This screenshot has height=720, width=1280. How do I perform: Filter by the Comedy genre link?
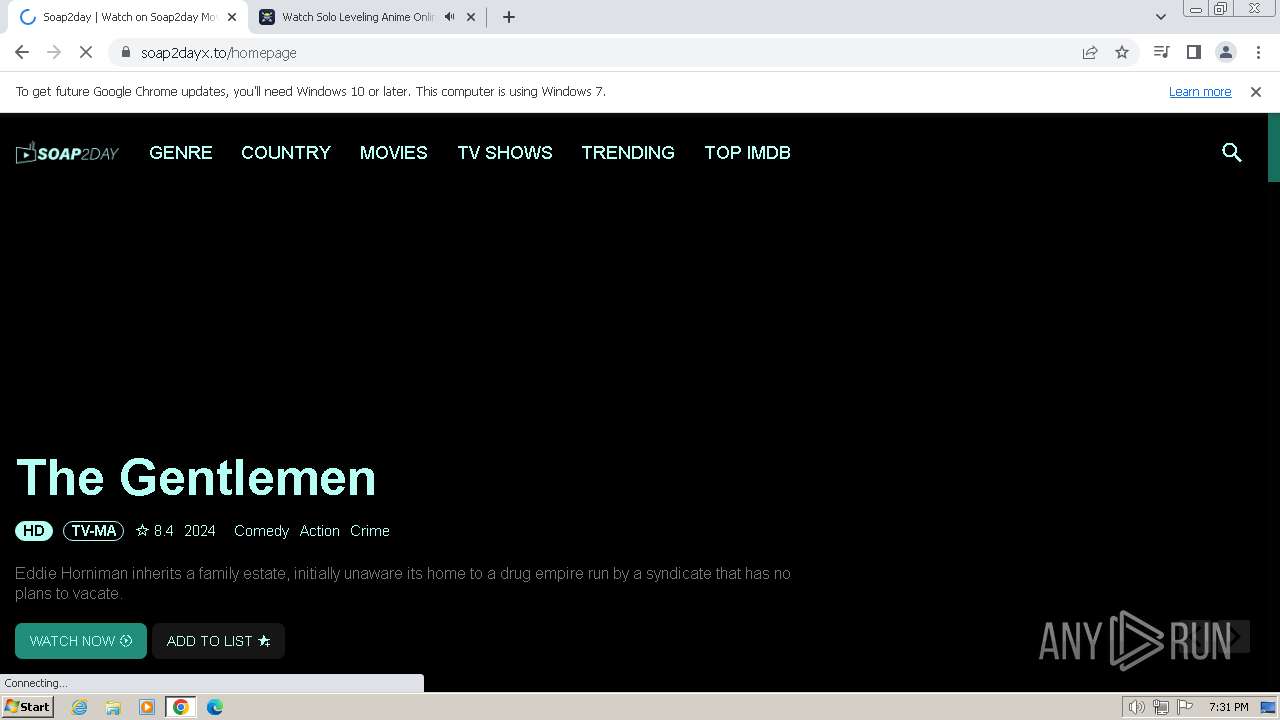click(x=261, y=531)
